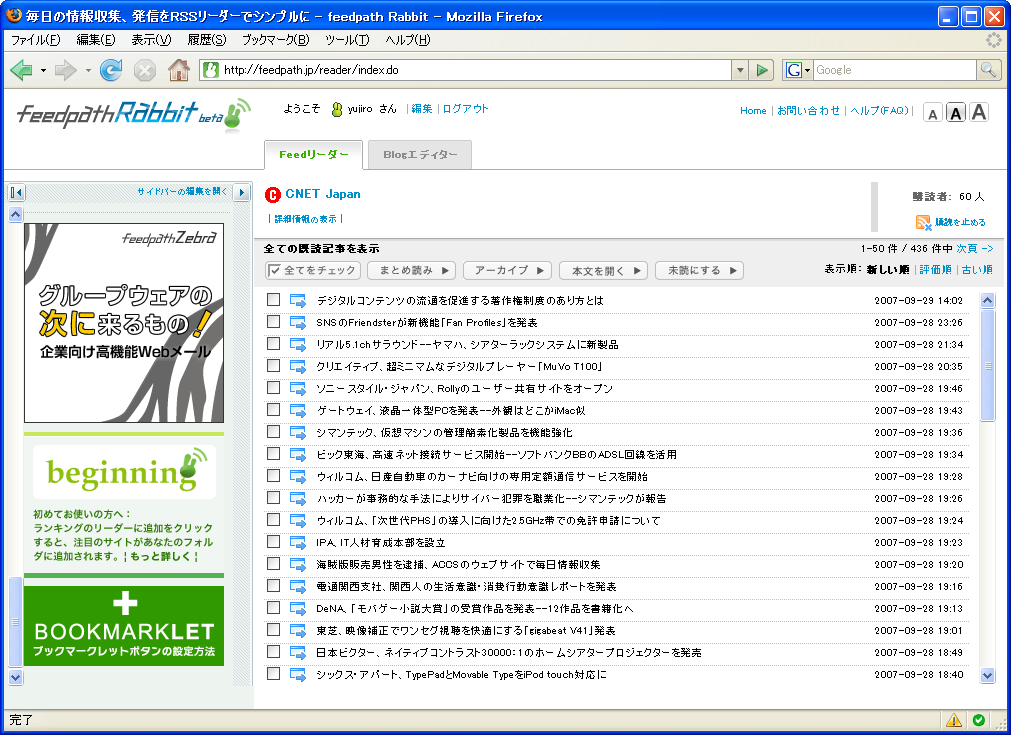
Task: Switch to the Feedリーダー tab
Action: pos(313,155)
